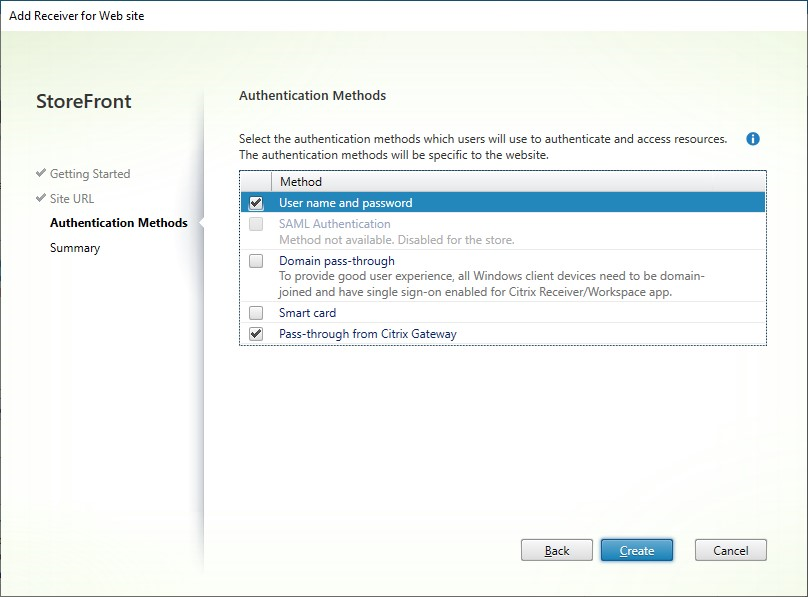Click the checkmark beside Getting Started
Screen dimensions: 808x597
point(41,173)
